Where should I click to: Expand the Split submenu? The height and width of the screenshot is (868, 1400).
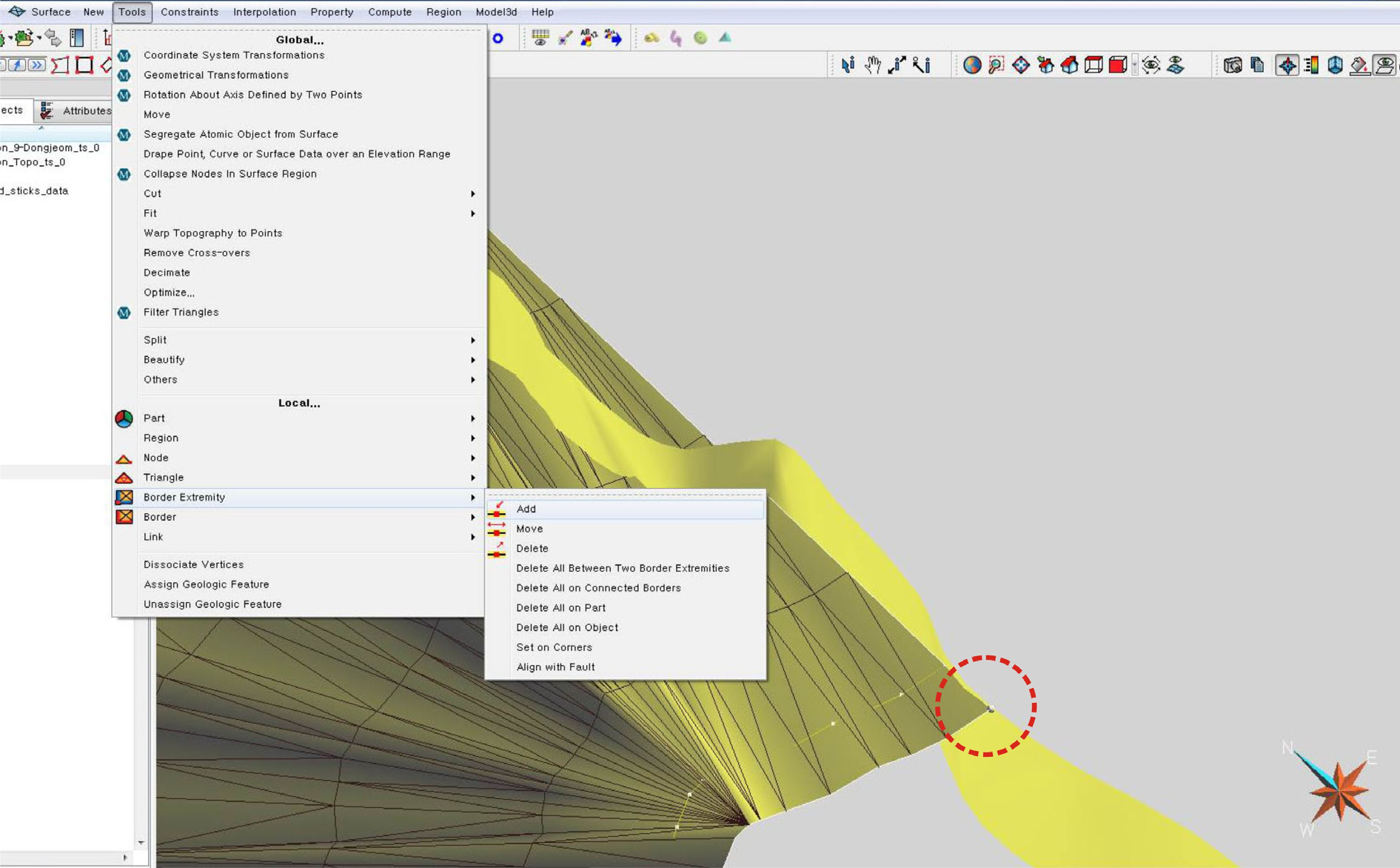click(299, 340)
